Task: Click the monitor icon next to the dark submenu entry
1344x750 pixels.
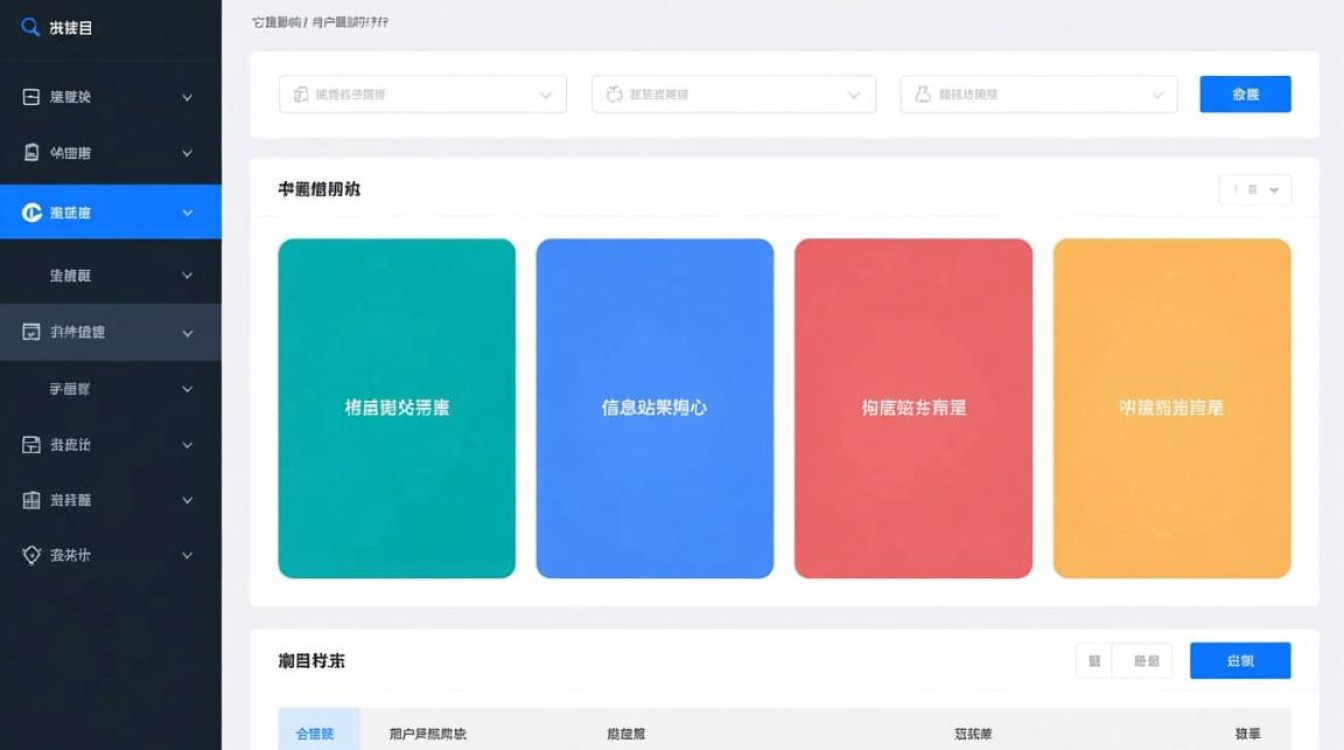Action: (x=32, y=332)
